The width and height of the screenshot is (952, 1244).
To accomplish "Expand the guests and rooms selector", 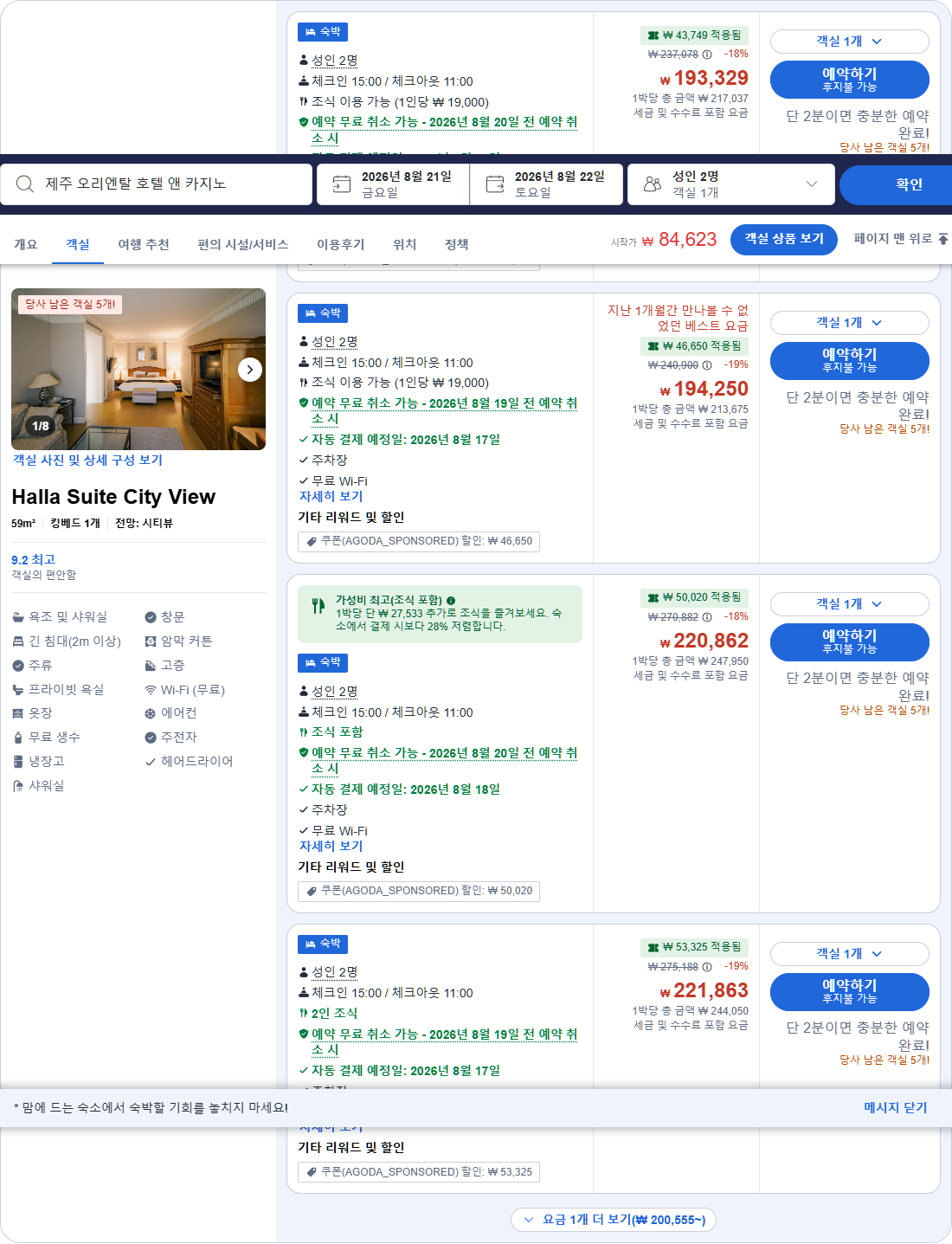I will coord(731,184).
